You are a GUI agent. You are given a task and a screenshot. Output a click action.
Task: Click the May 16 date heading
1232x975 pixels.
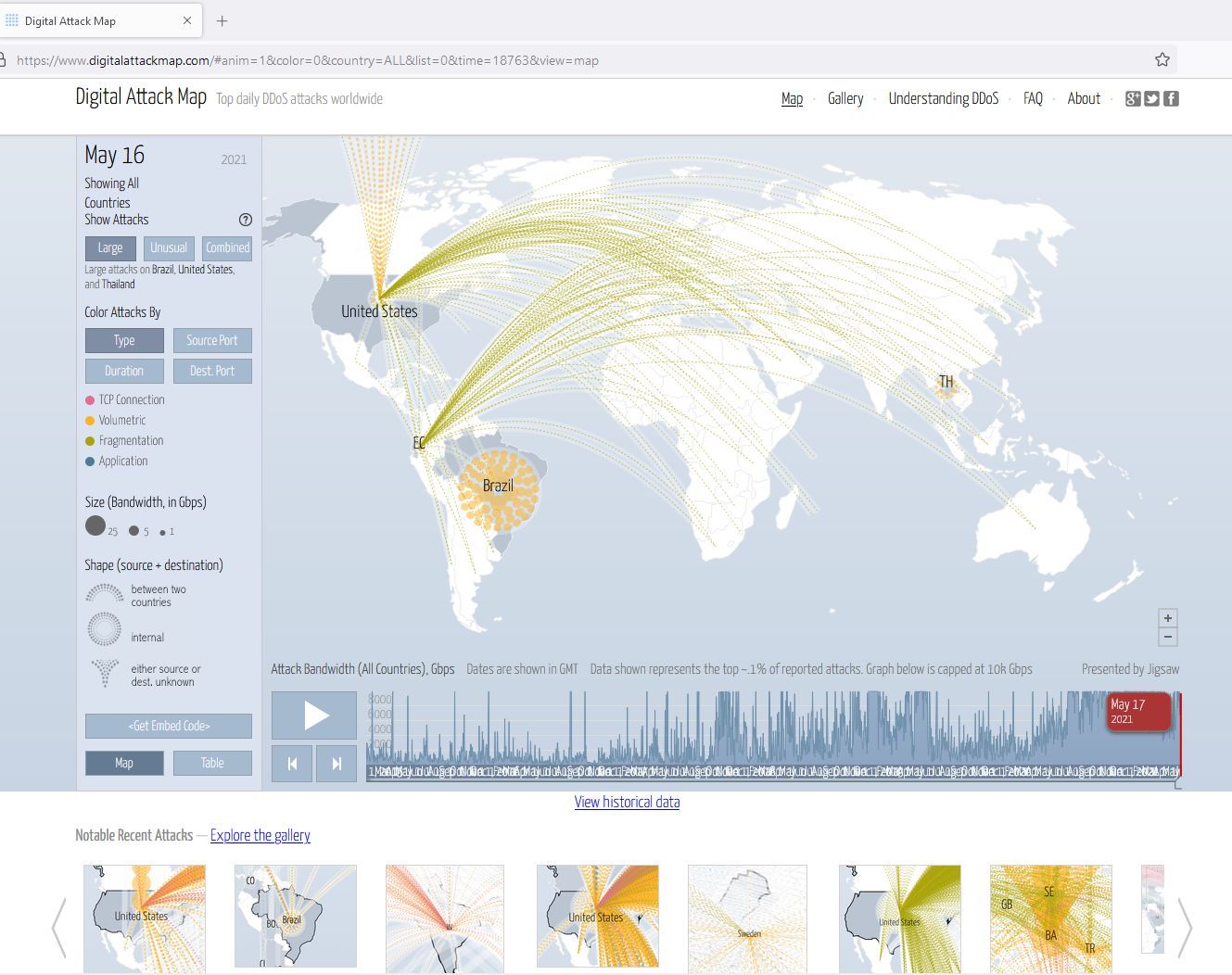115,155
